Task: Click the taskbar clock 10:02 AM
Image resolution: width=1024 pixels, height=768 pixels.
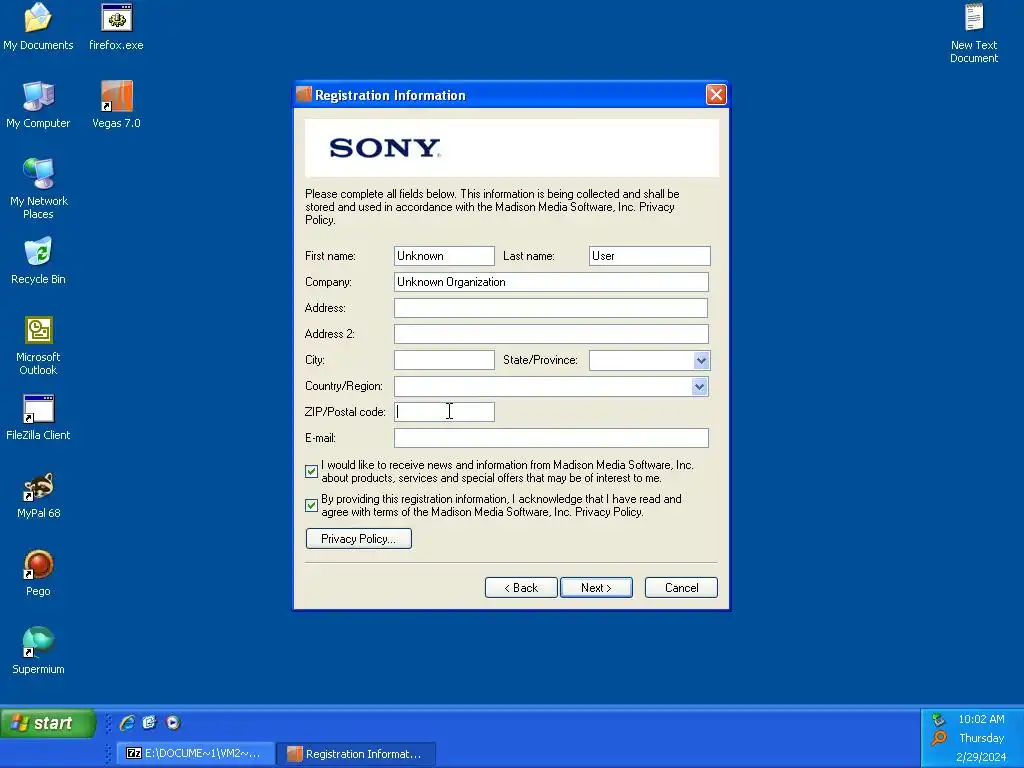Action: tap(981, 719)
